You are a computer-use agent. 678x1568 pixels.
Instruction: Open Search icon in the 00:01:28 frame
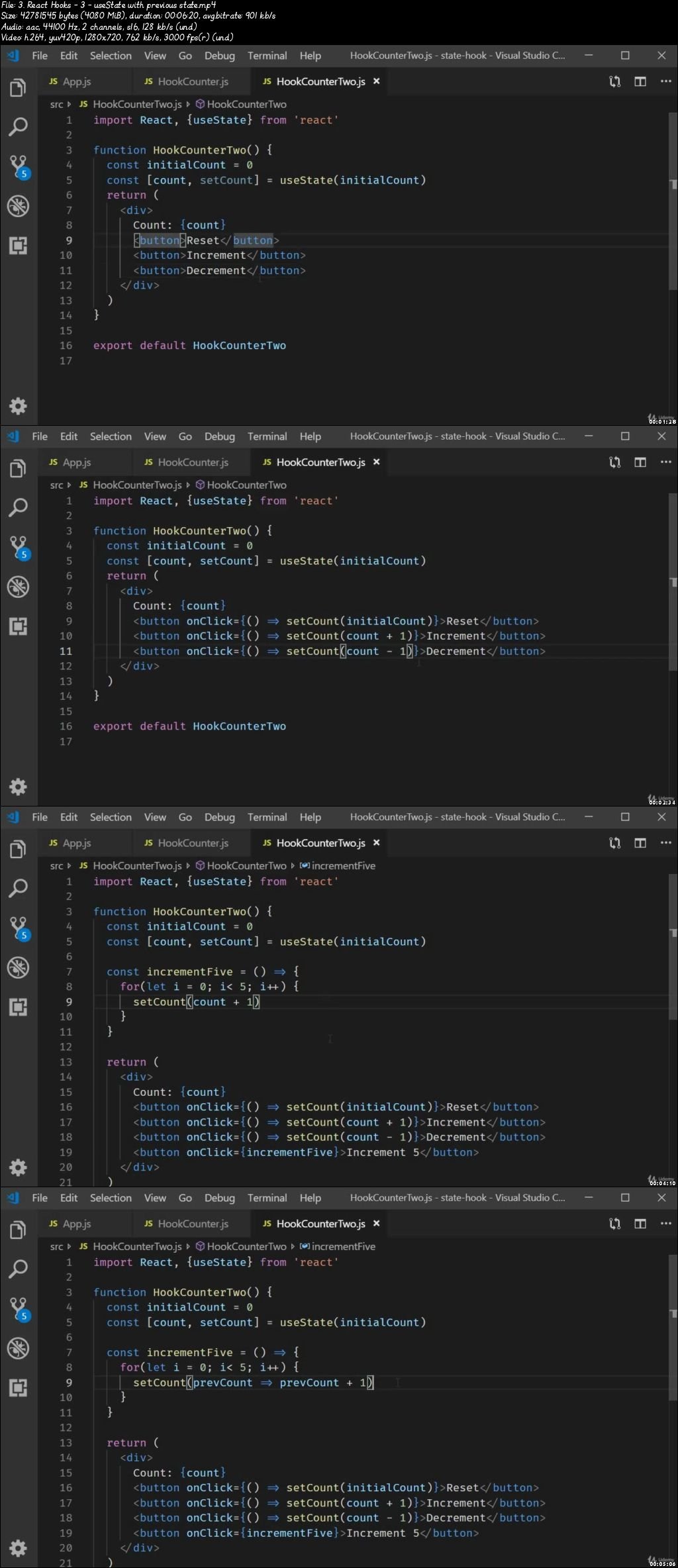(x=18, y=126)
